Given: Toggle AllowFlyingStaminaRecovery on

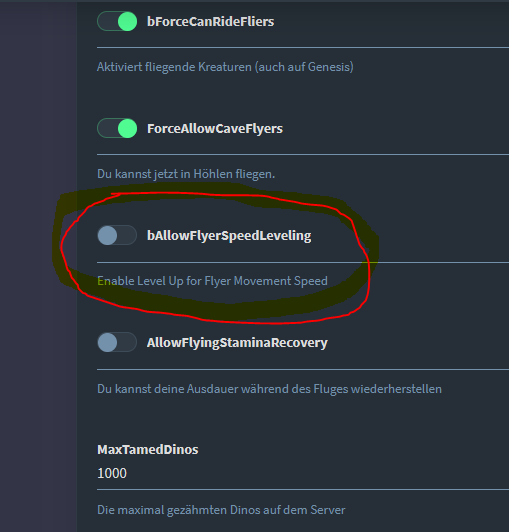Looking at the screenshot, I should coord(117,342).
